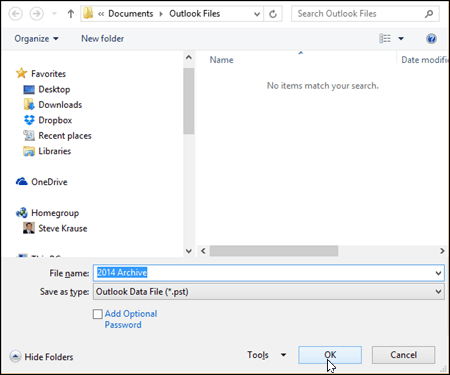This screenshot has width=450, height=375.
Task: Click the file list horizontal scrollbar thumb
Action: click(274, 251)
